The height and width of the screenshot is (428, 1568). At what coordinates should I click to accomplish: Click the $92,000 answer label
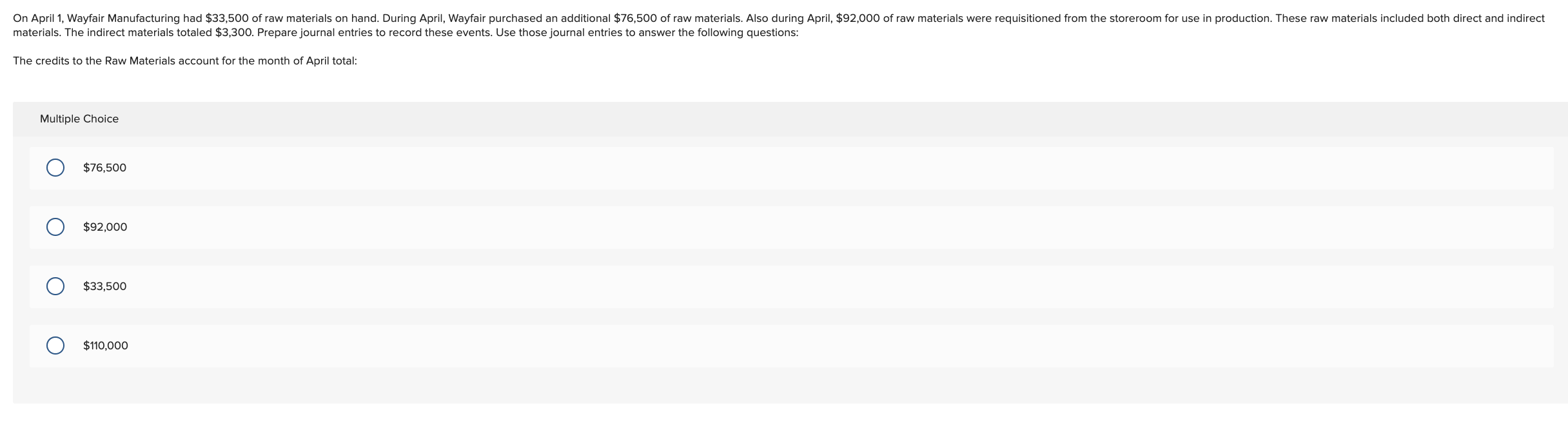(x=104, y=227)
